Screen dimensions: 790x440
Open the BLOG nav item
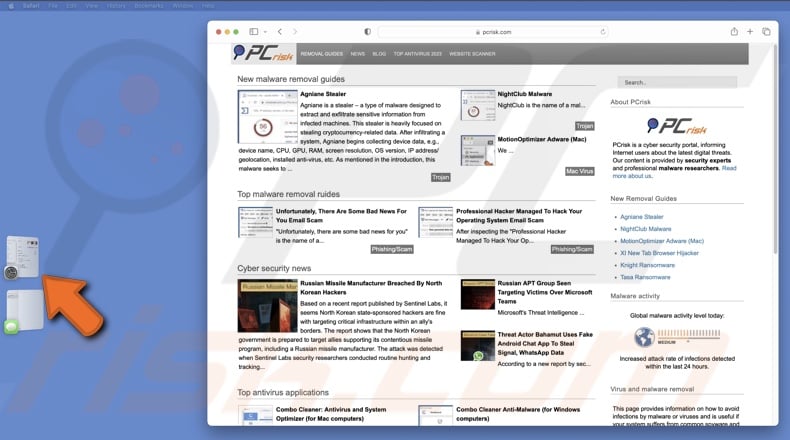click(x=379, y=54)
